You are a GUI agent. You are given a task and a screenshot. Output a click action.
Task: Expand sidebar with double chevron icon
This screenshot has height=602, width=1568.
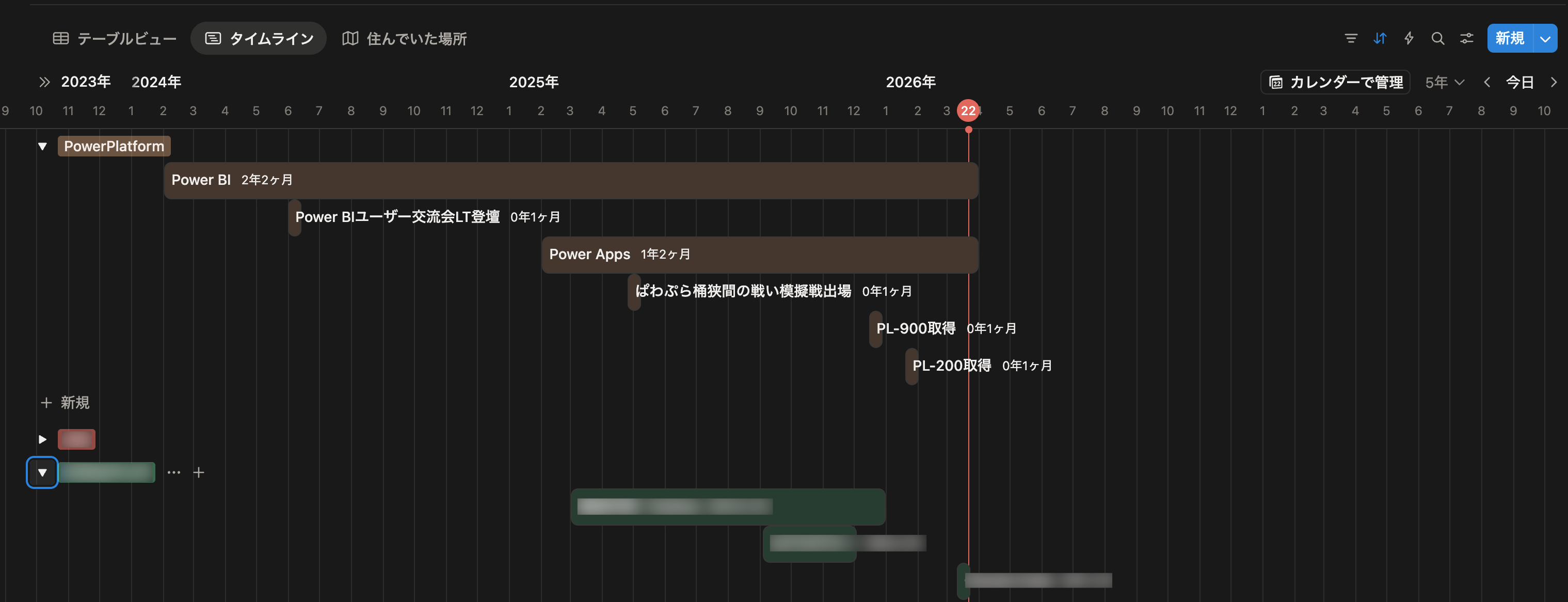(44, 82)
